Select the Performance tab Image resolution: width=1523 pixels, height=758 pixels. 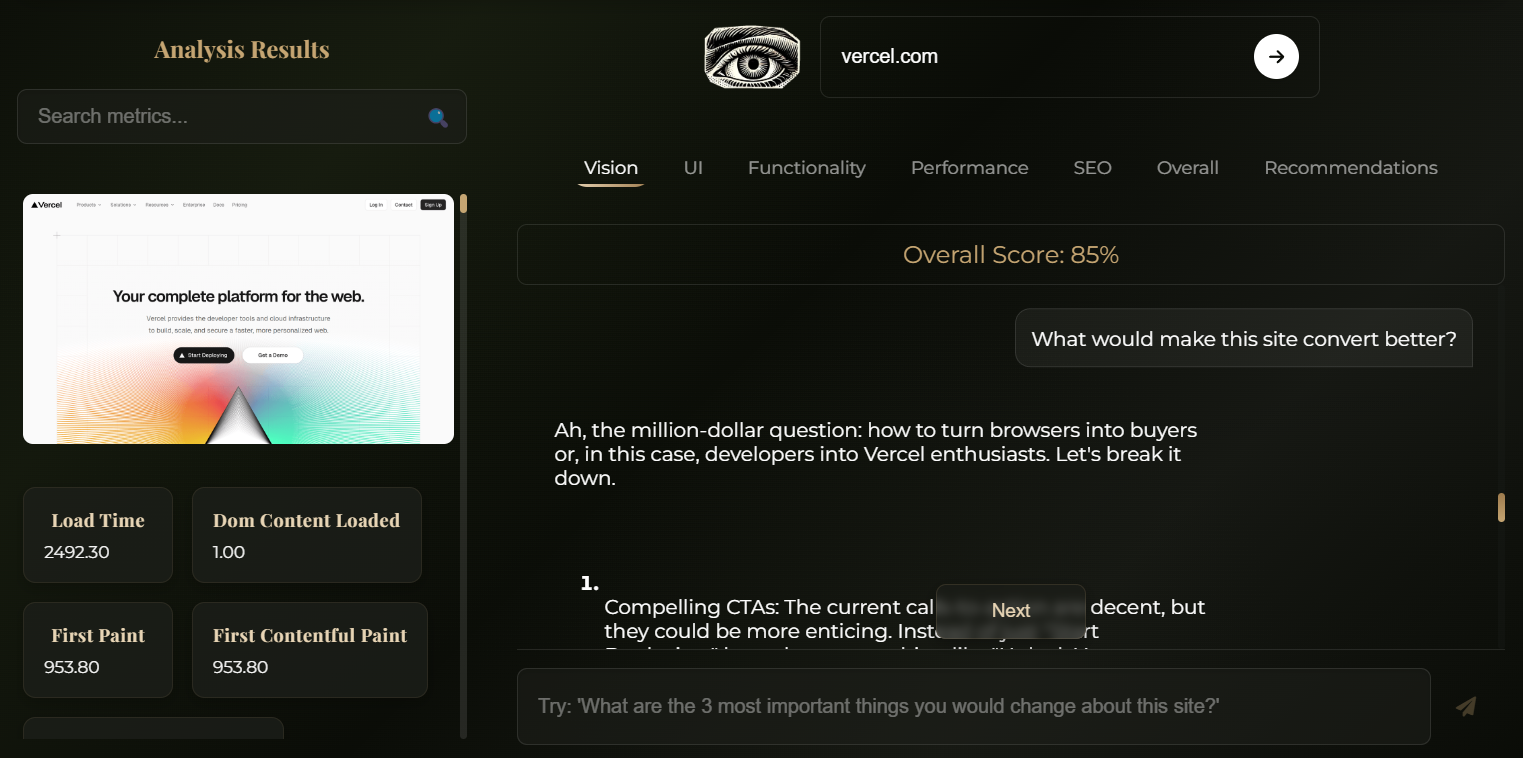[969, 168]
